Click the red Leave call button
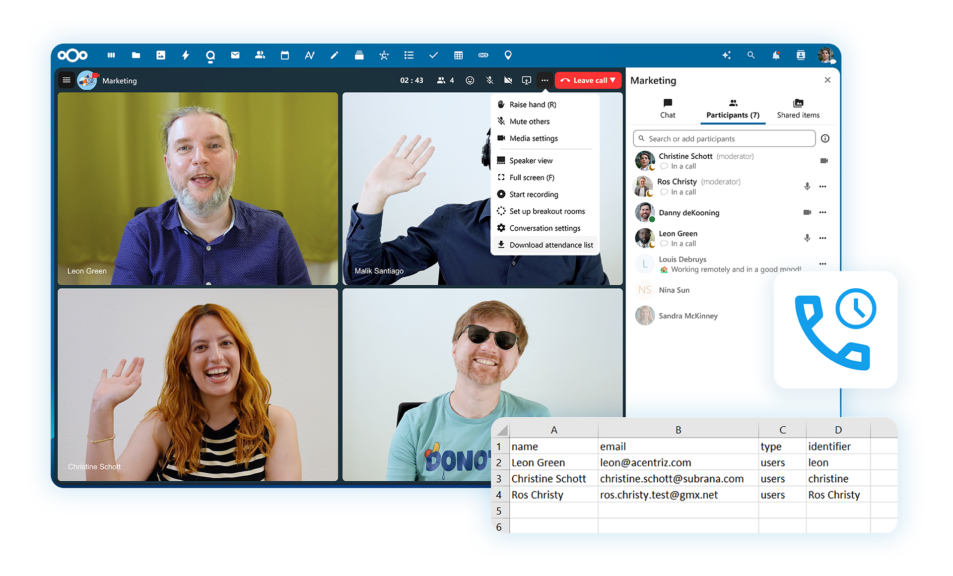Viewport: 953px width, 576px height. pyautogui.click(x=585, y=80)
